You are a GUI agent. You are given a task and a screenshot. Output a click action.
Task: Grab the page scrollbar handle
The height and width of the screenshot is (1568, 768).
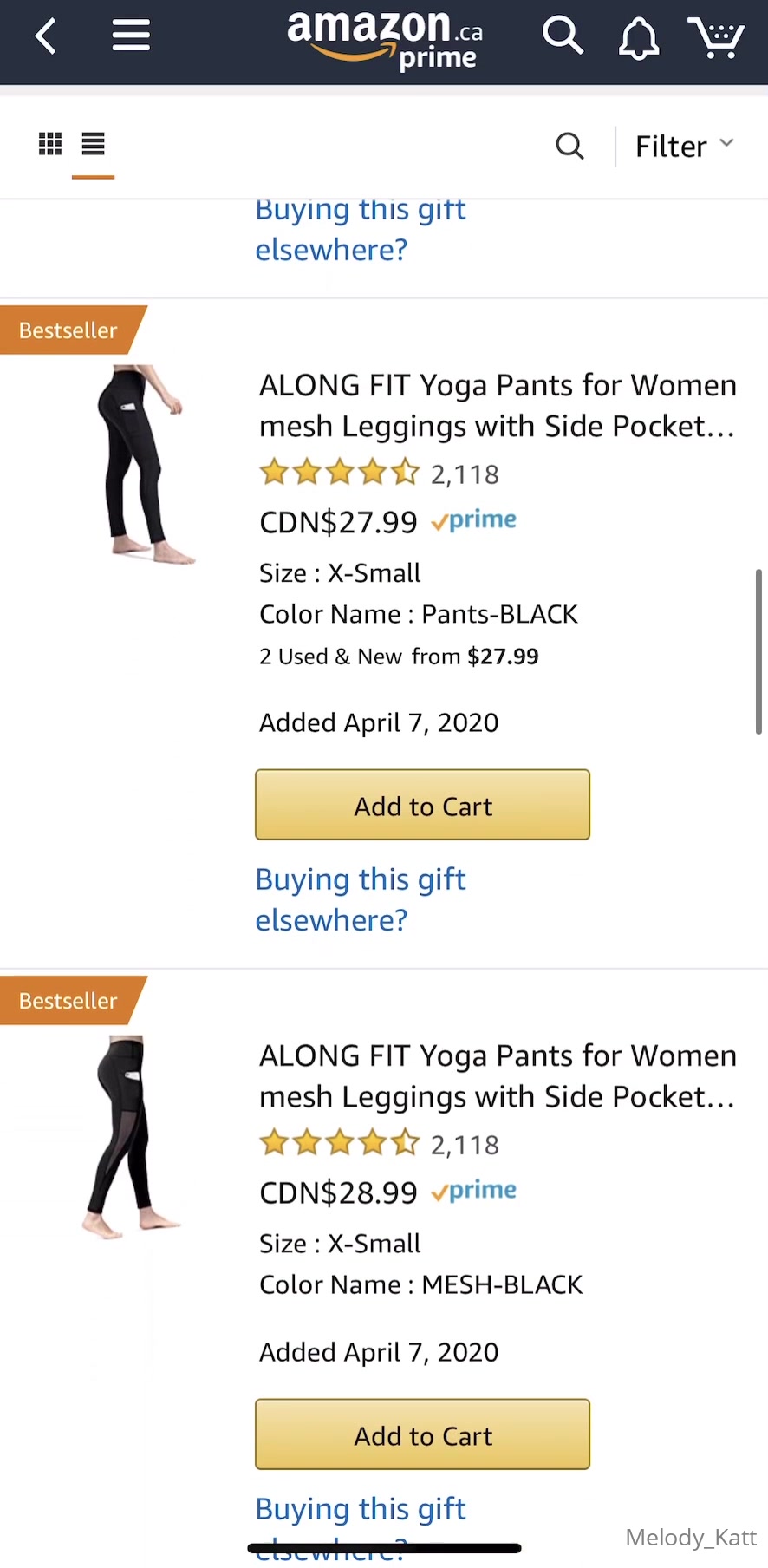[x=758, y=651]
